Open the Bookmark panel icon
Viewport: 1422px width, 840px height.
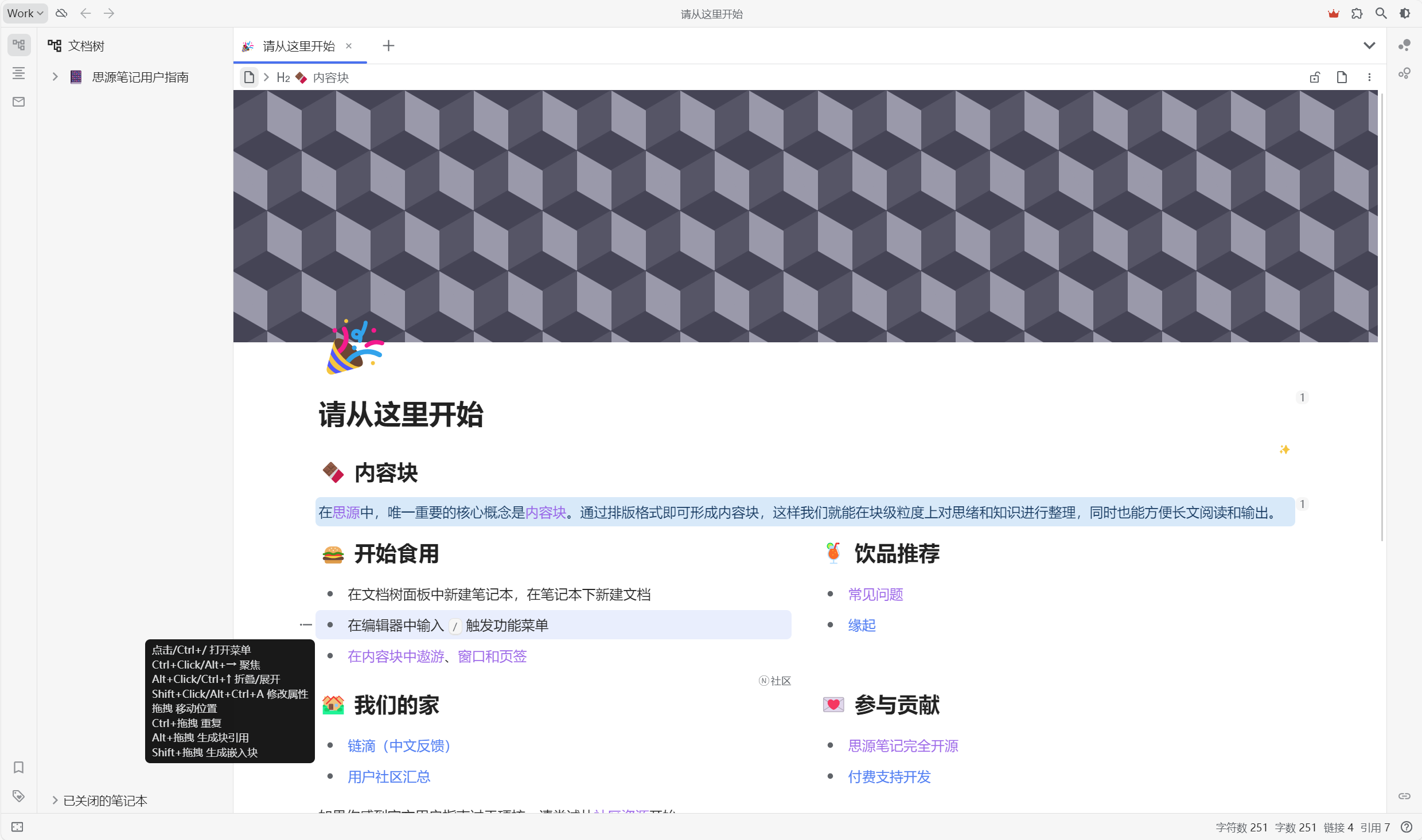click(x=18, y=767)
